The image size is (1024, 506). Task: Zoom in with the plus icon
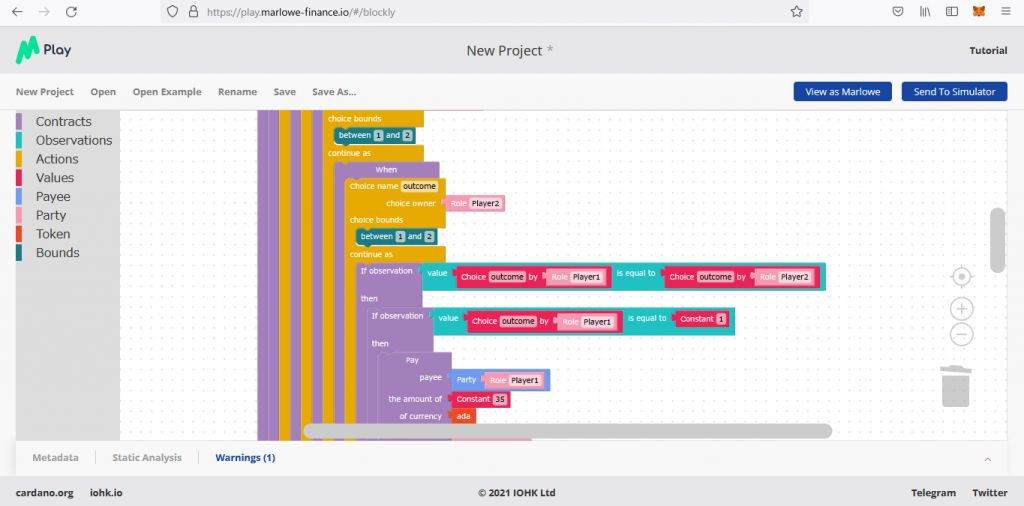(961, 309)
